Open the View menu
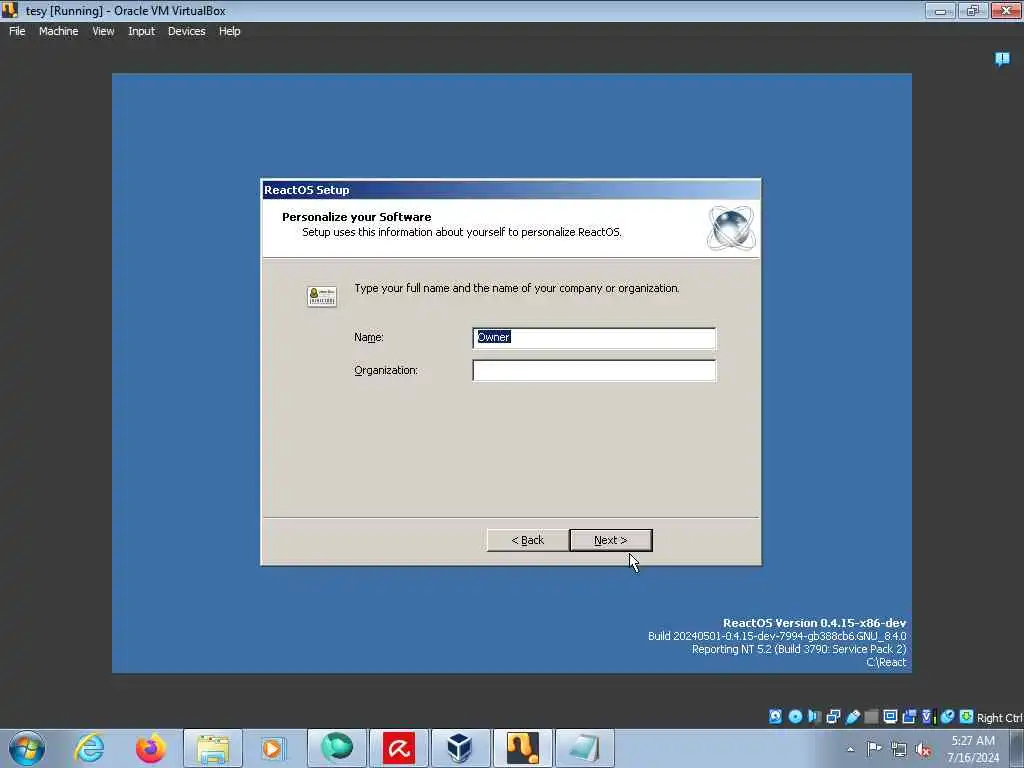The width and height of the screenshot is (1024, 768). coord(103,31)
